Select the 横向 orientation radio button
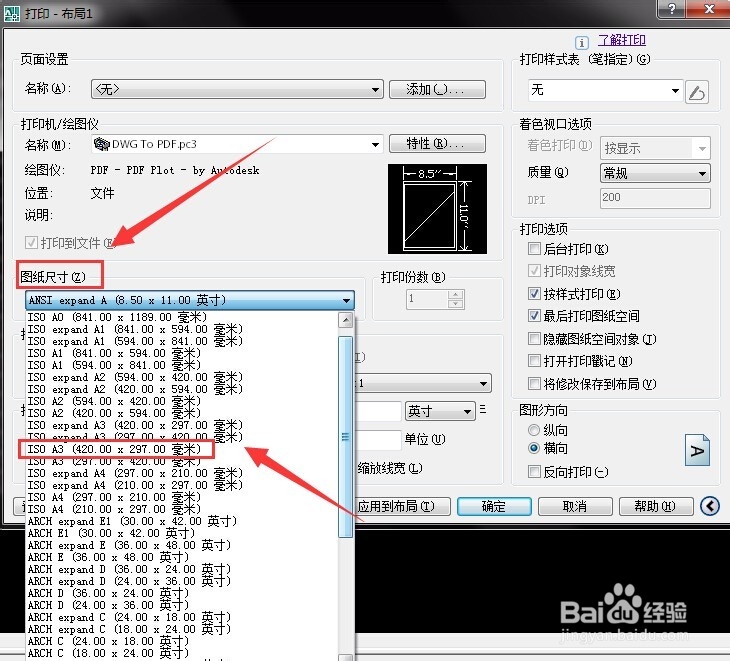Screen dimensions: 730x661 click(534, 448)
